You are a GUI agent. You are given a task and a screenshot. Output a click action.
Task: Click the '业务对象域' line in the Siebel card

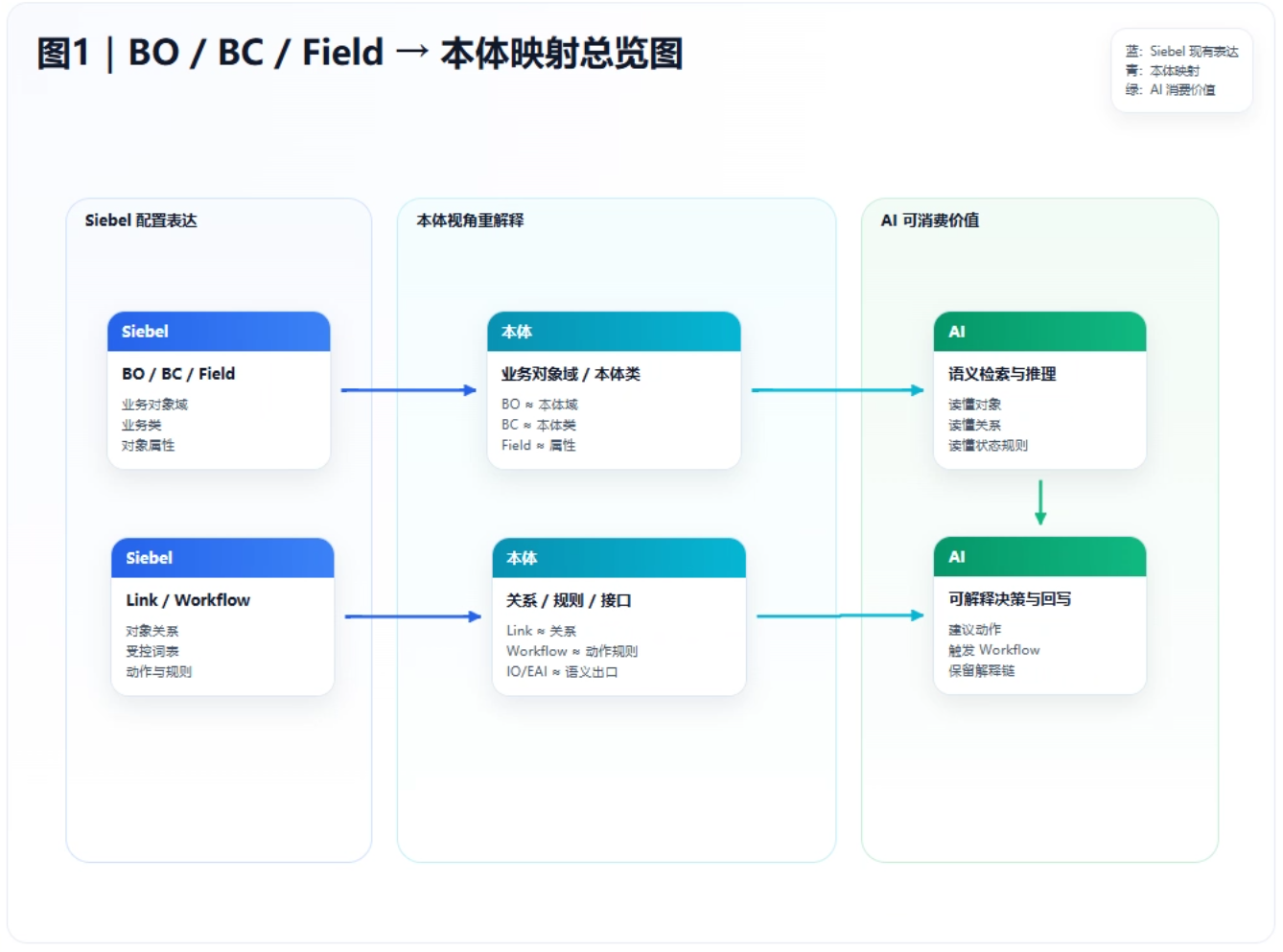click(154, 405)
